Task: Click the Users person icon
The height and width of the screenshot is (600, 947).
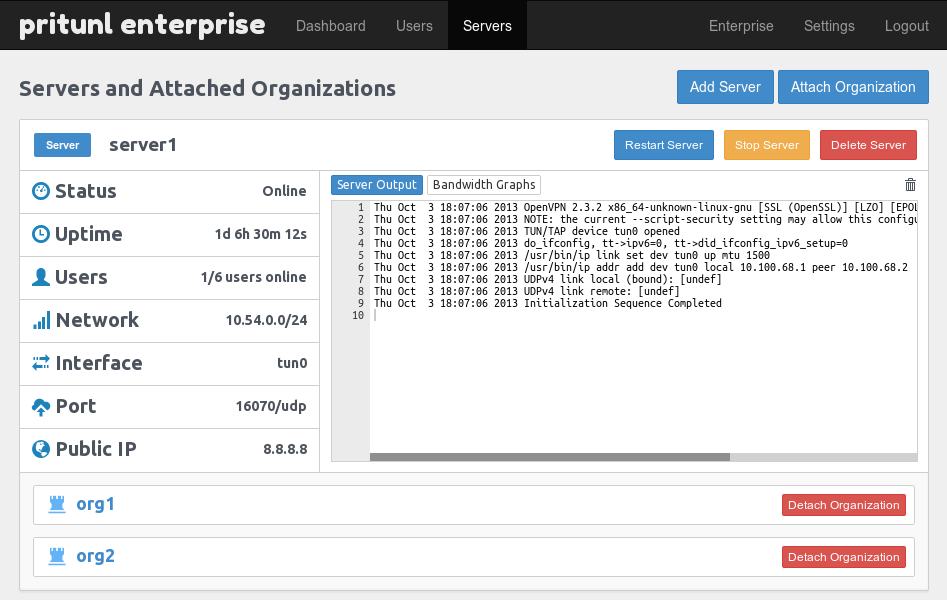Action: pos(41,277)
